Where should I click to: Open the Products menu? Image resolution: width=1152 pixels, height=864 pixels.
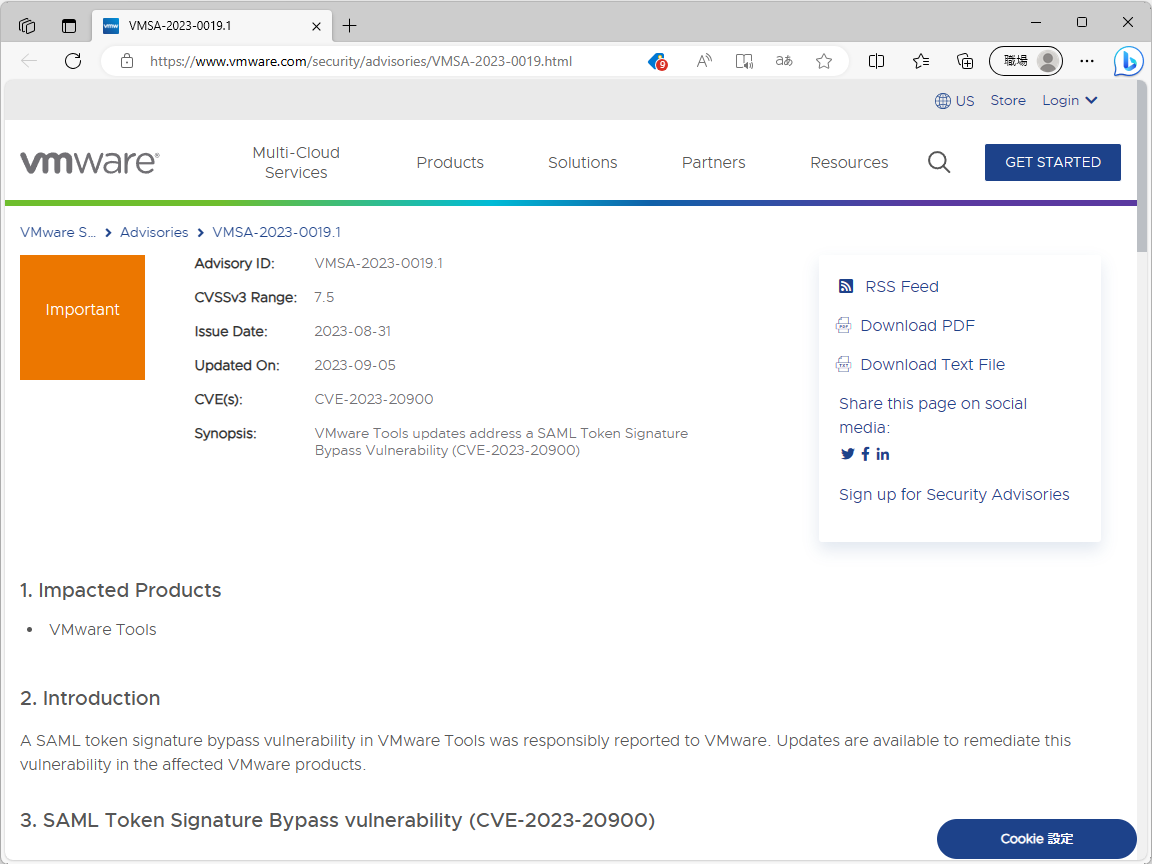(450, 162)
